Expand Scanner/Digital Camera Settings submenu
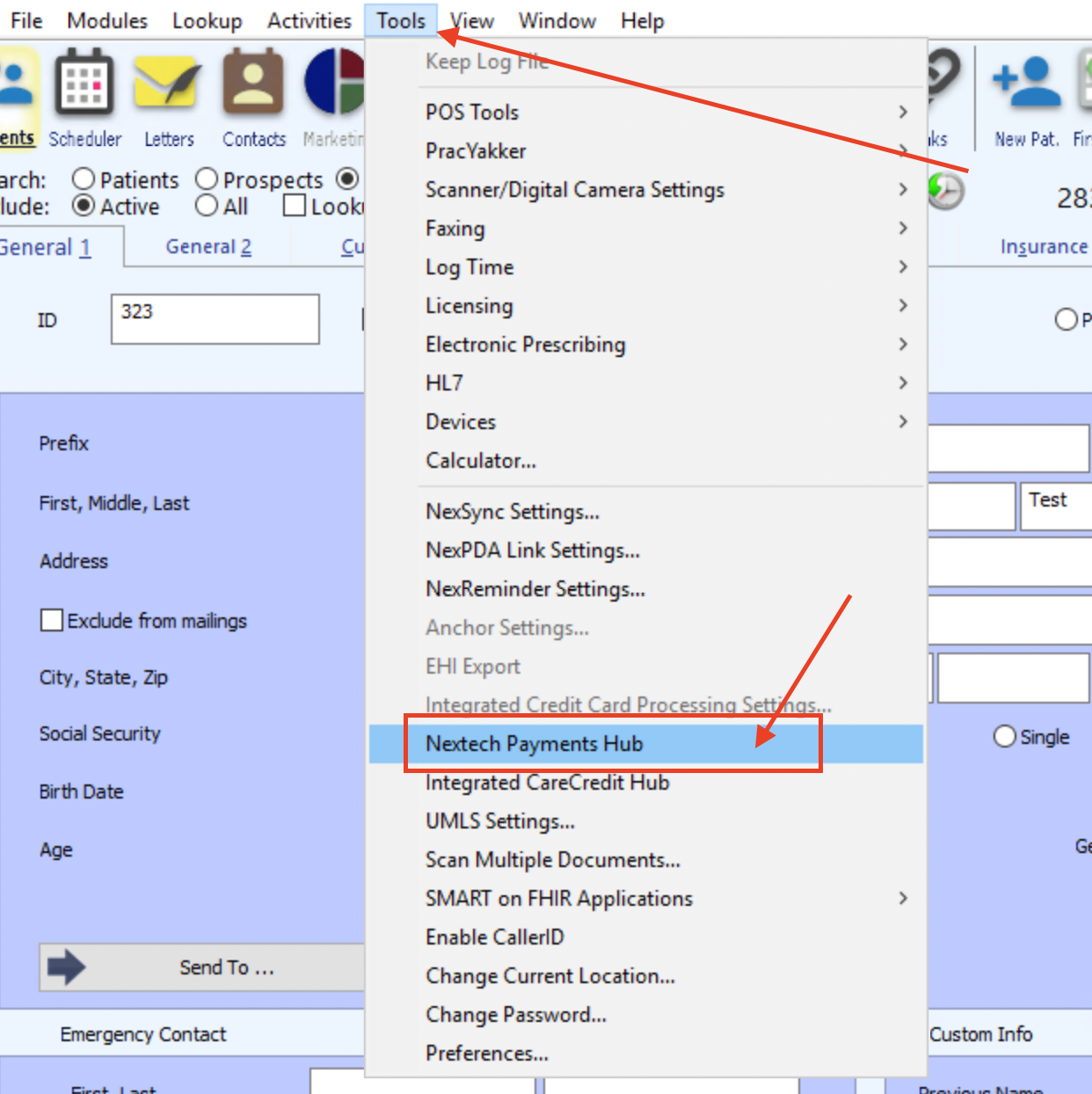The image size is (1092, 1094). 646,189
